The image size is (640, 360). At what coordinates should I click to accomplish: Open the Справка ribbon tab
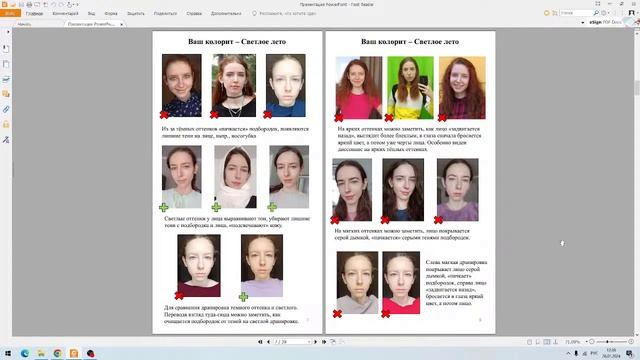click(x=194, y=13)
